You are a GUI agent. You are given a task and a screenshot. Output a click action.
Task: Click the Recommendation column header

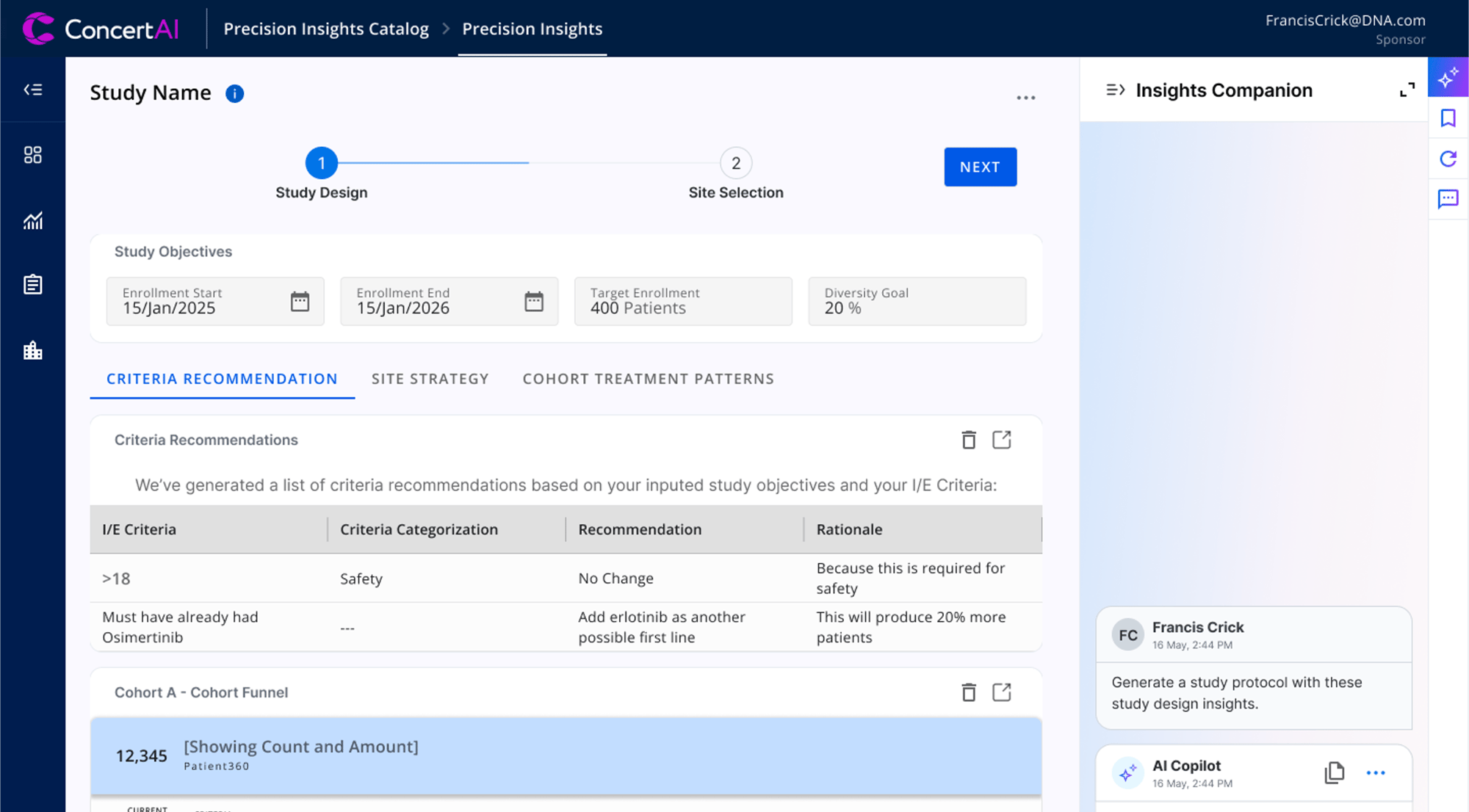(685, 529)
